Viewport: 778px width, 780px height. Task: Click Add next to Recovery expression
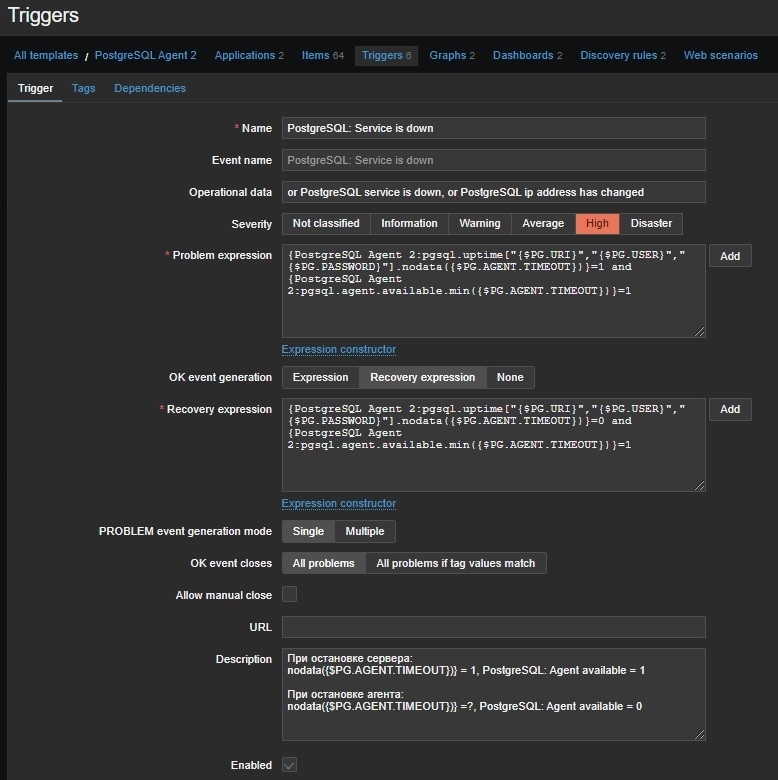point(730,409)
